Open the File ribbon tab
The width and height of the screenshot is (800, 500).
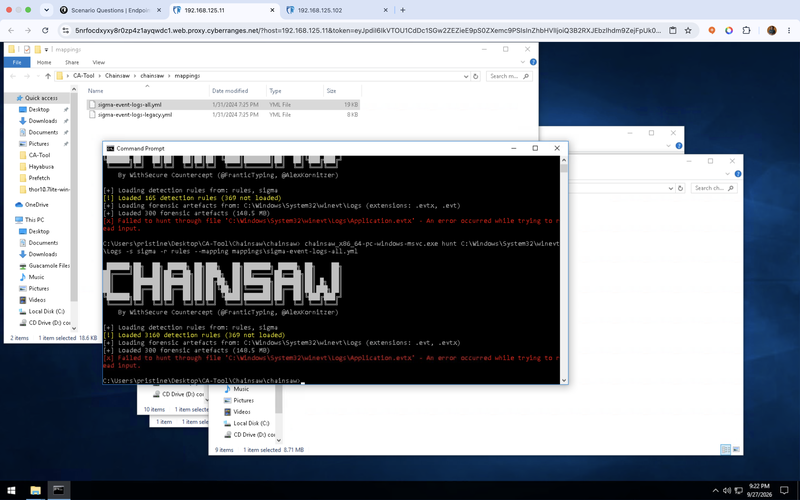17,62
